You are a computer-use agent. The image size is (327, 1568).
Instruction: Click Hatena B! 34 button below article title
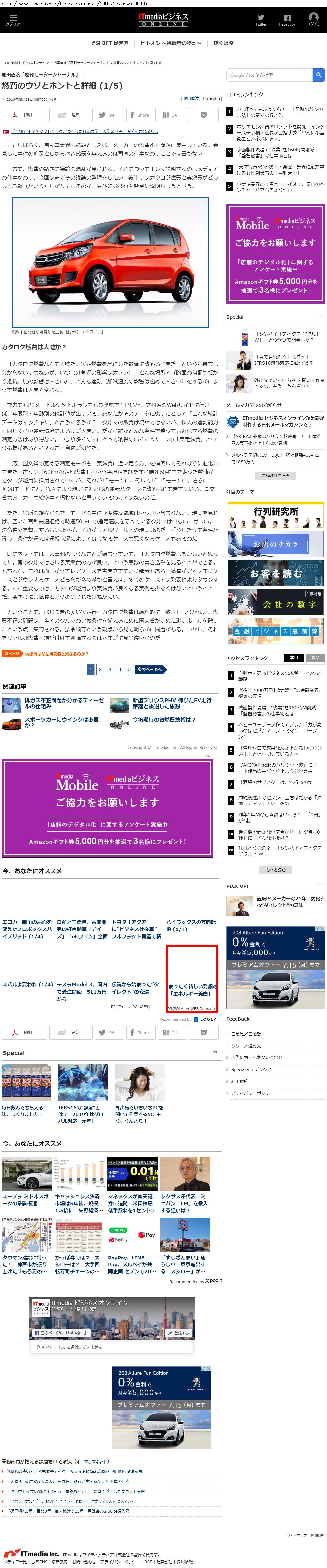[x=171, y=114]
